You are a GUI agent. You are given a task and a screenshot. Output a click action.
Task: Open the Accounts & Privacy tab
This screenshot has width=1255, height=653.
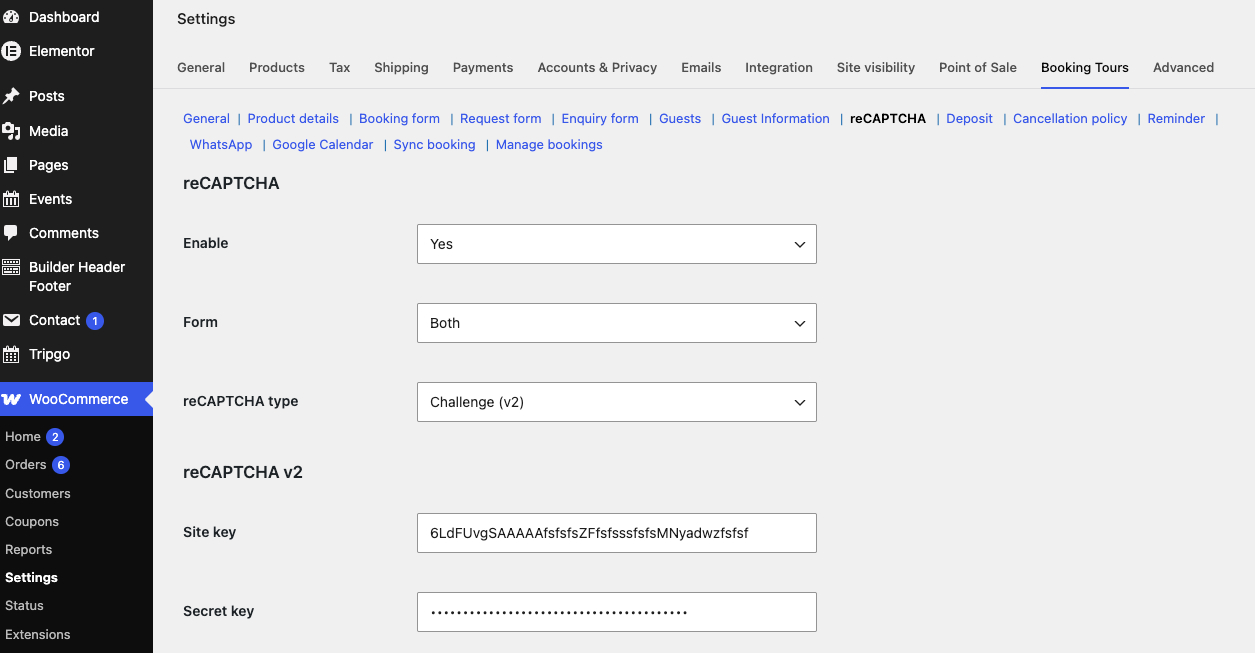point(597,67)
